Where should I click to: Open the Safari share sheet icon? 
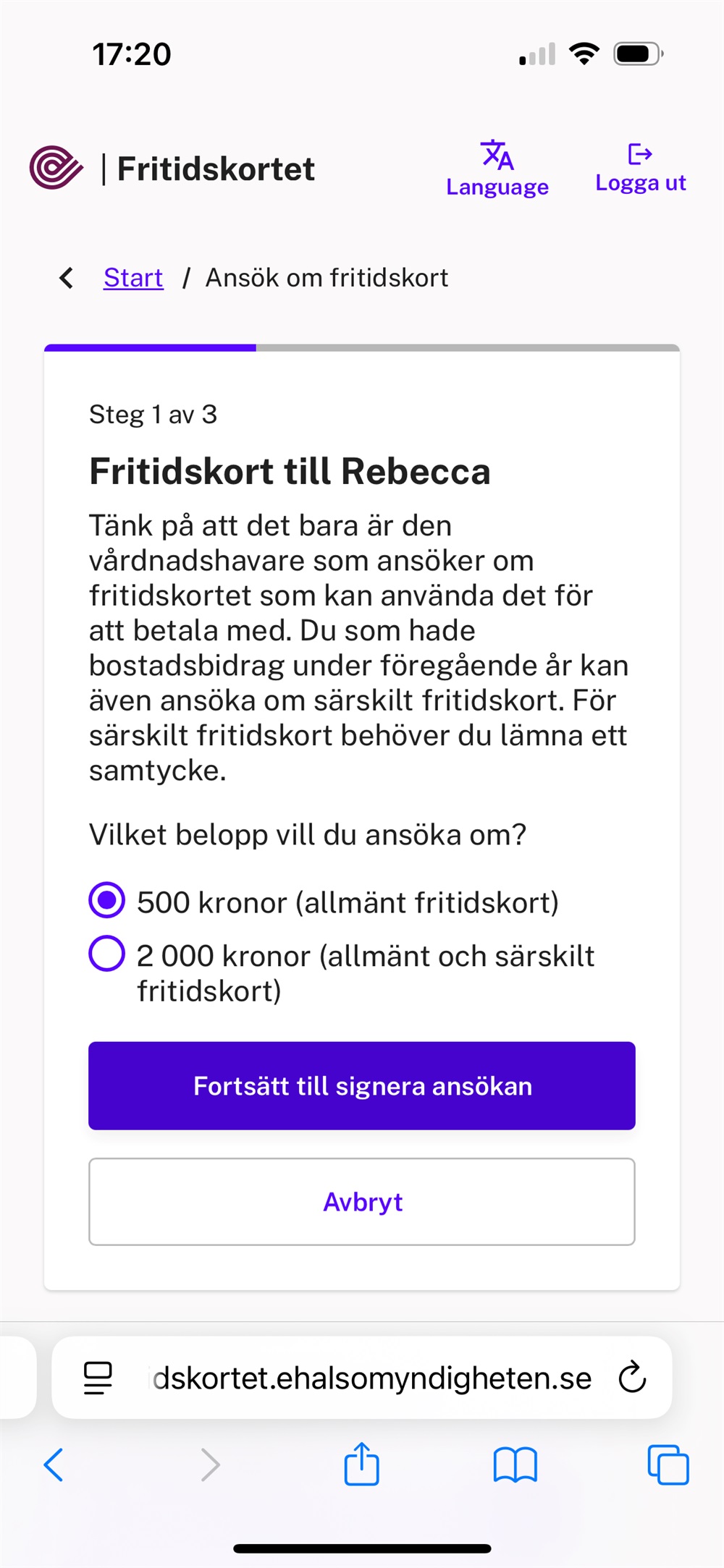[x=361, y=1465]
